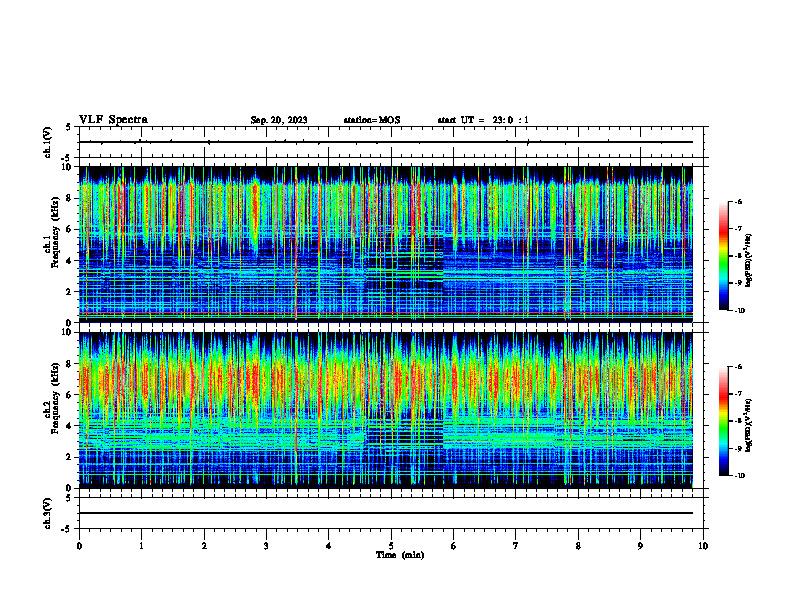Click the "ch.3(V)" axis label

48,513
